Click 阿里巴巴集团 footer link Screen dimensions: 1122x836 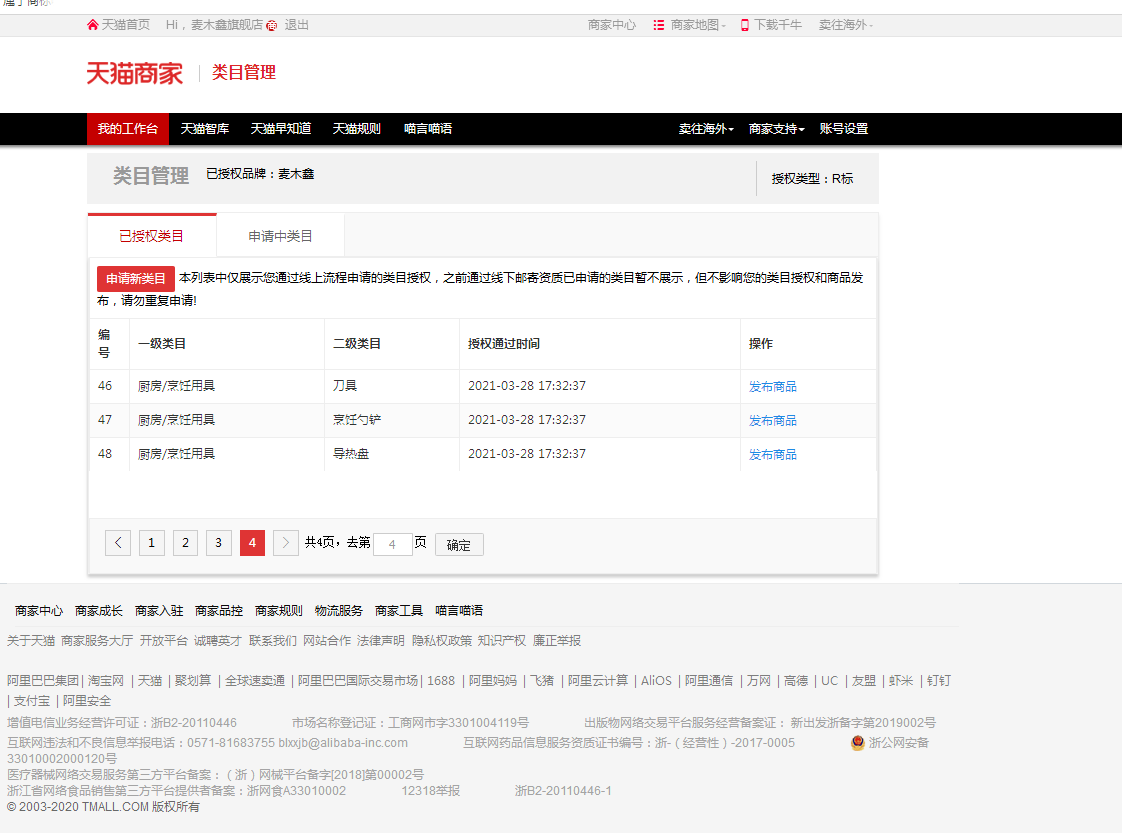43,681
